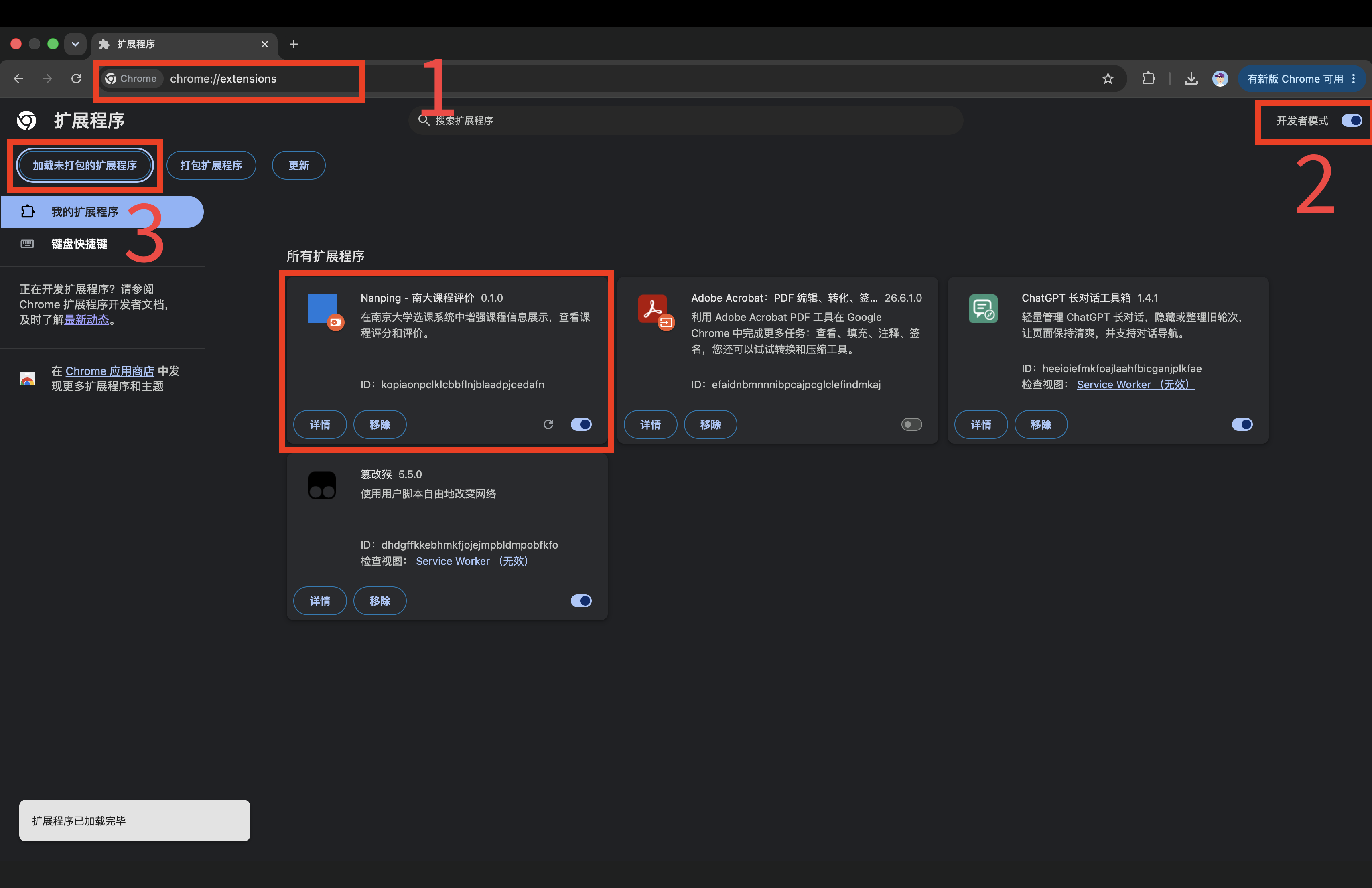Click the puzzle icon beside 我的扩展程序
Viewport: 1372px width, 888px height.
coord(27,211)
